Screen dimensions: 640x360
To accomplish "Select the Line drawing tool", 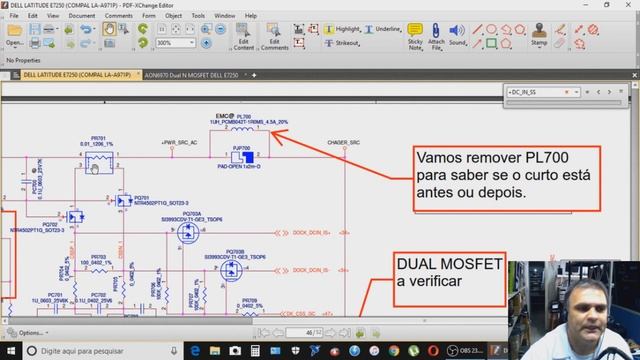I will pyautogui.click(x=477, y=29).
